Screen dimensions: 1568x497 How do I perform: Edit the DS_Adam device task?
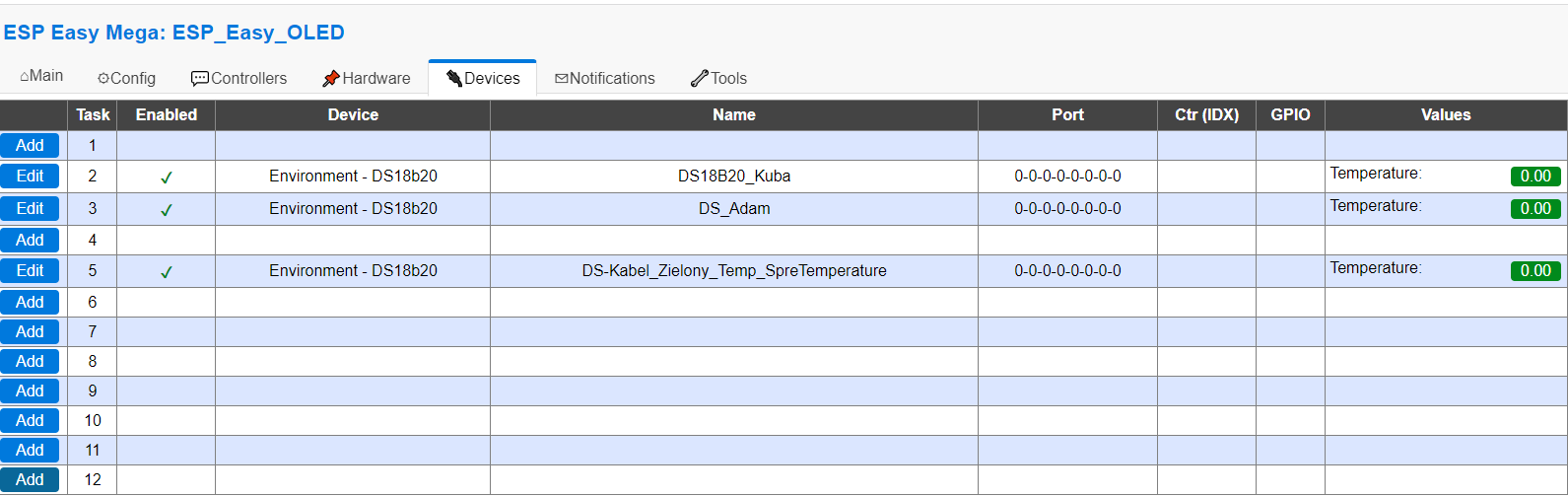coord(30,208)
